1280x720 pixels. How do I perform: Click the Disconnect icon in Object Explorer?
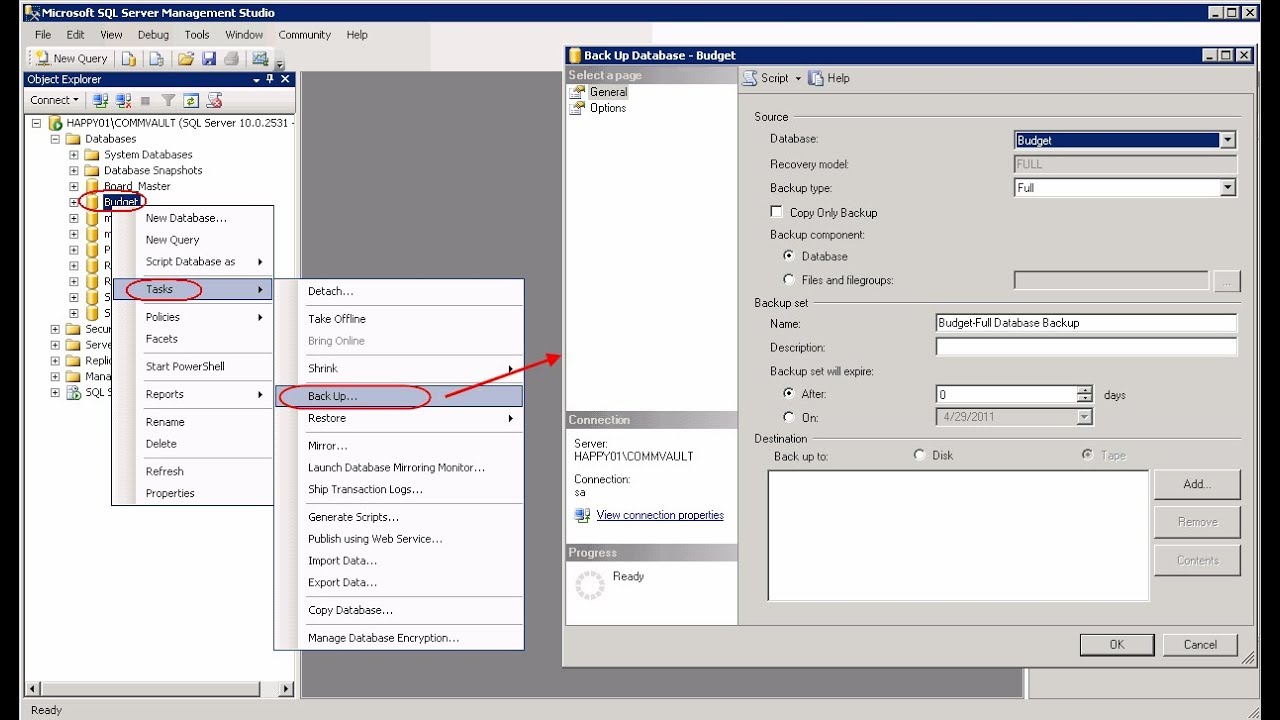(x=124, y=100)
